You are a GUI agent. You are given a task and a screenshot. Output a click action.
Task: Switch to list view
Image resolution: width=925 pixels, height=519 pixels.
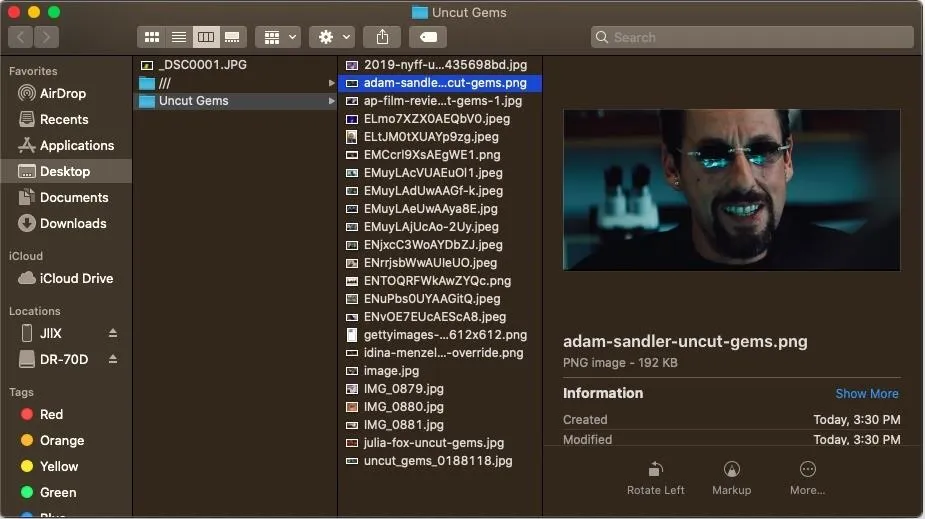pos(179,37)
